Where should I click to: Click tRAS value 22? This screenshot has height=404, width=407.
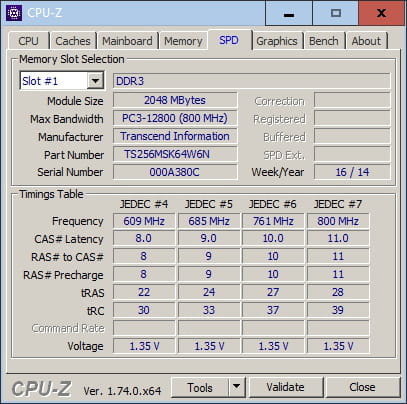(x=144, y=292)
